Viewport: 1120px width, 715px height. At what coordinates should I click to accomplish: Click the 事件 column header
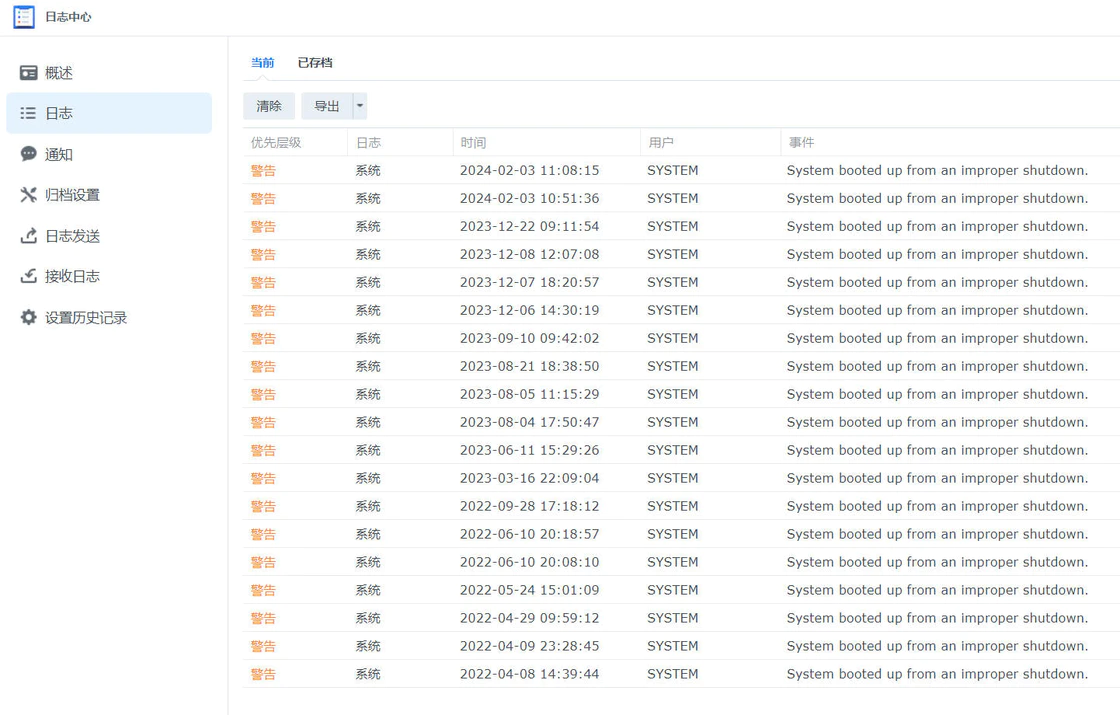coord(801,143)
